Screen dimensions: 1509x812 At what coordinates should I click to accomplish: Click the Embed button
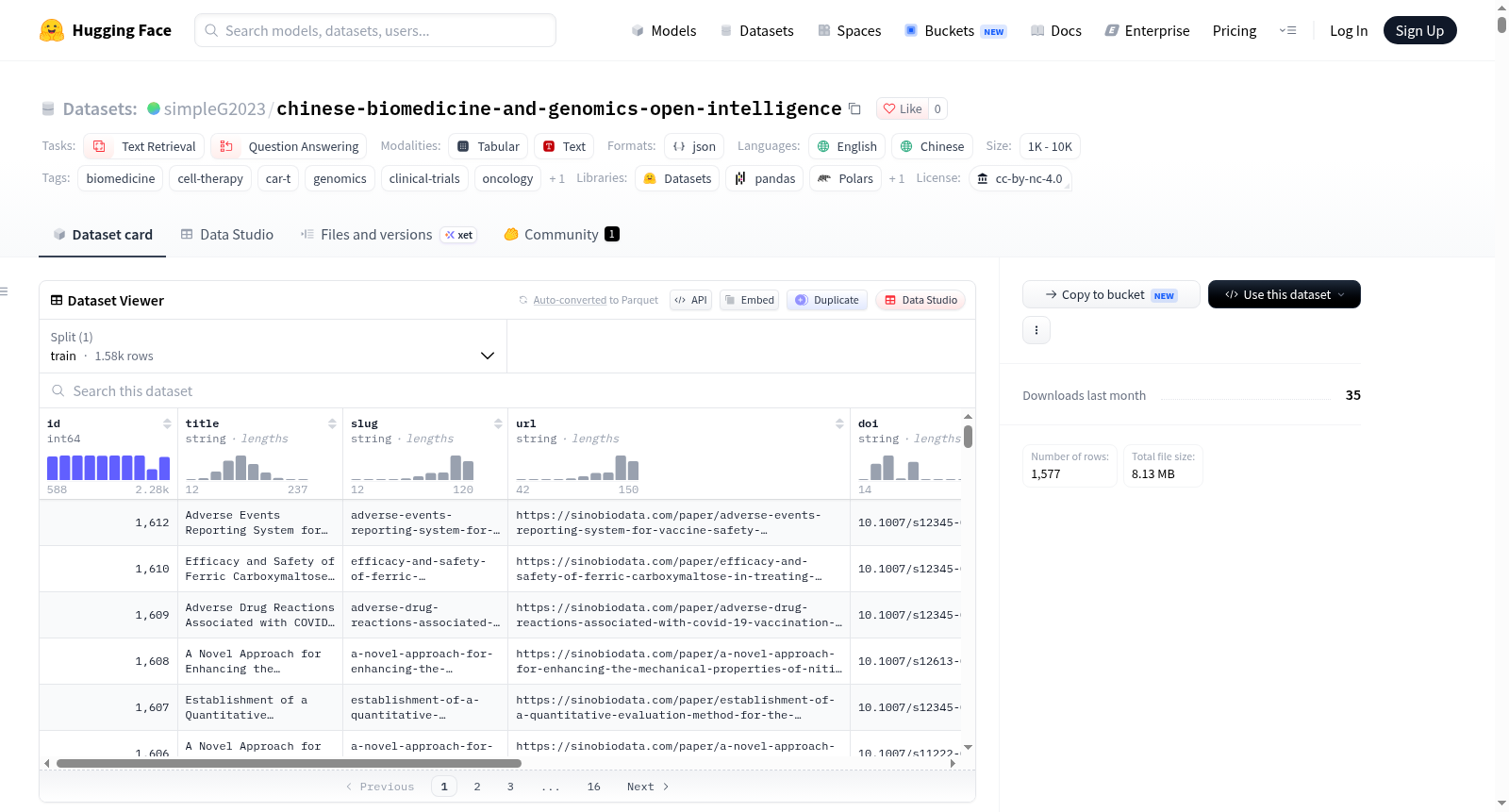pyautogui.click(x=749, y=300)
